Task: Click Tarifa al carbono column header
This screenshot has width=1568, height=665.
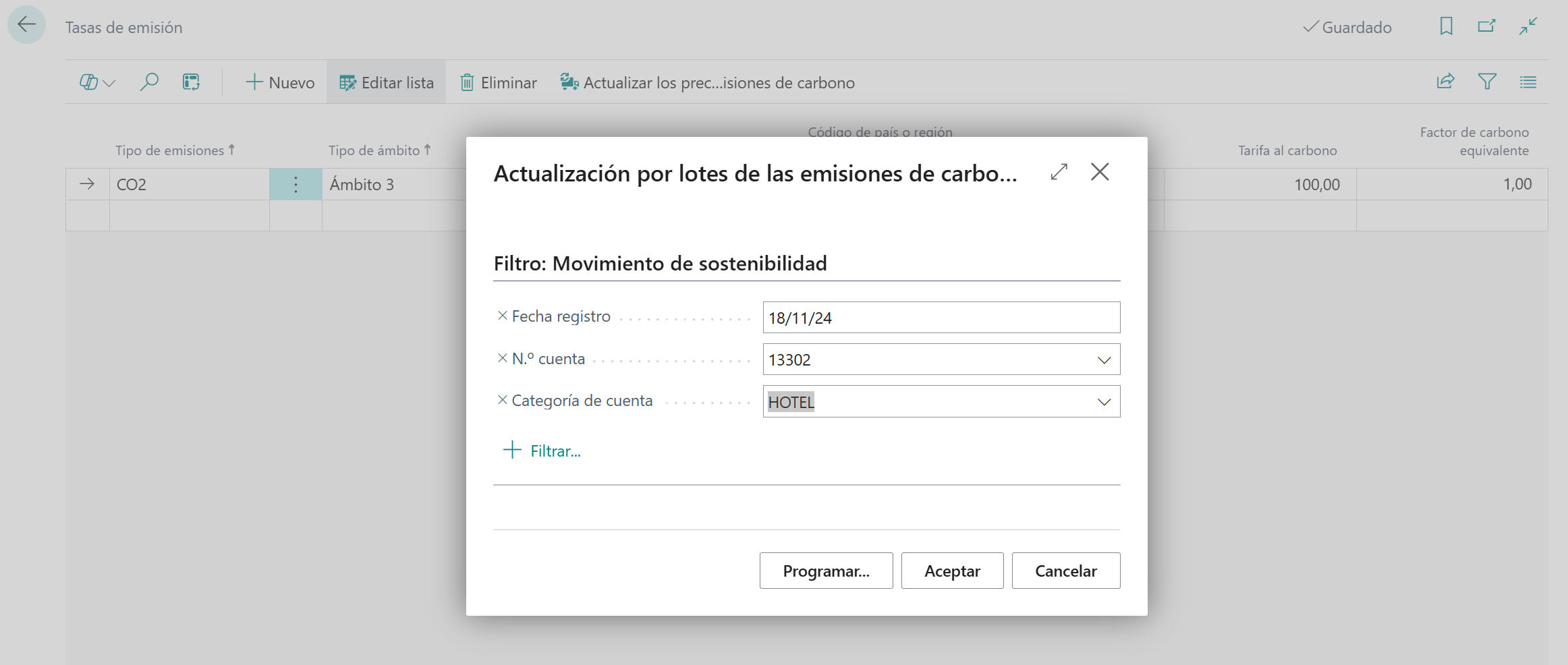Action: (1287, 150)
